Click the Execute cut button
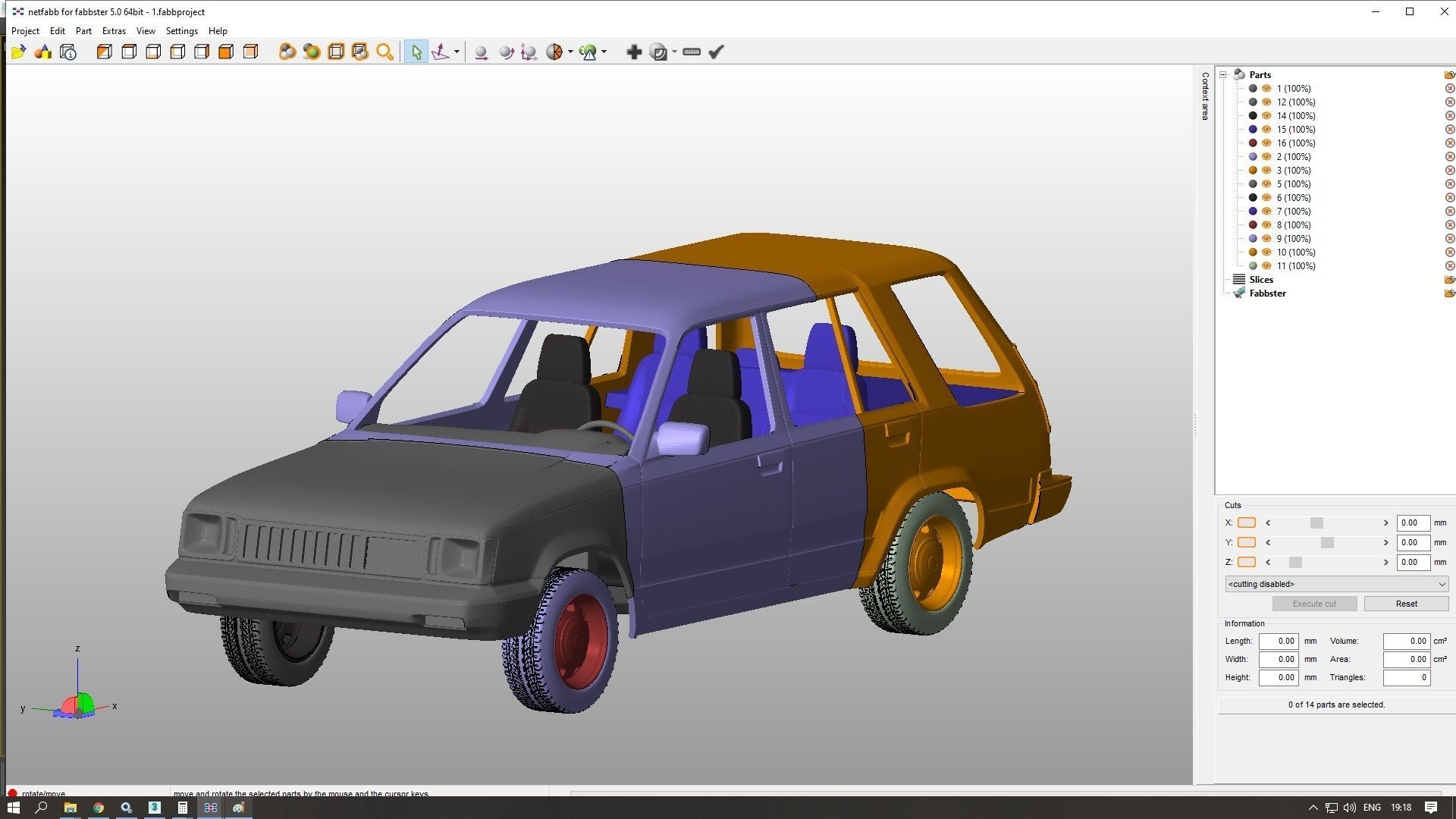Screen dimensions: 1456x819 point(1314,604)
